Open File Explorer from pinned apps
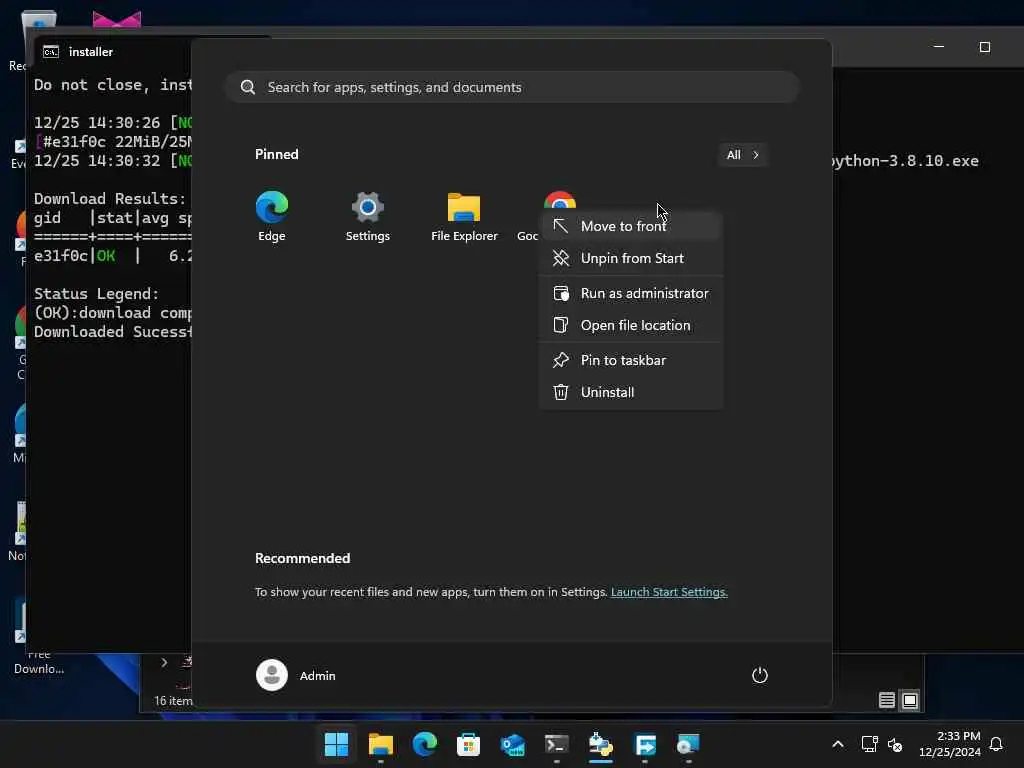The width and height of the screenshot is (1024, 768). pyautogui.click(x=464, y=216)
